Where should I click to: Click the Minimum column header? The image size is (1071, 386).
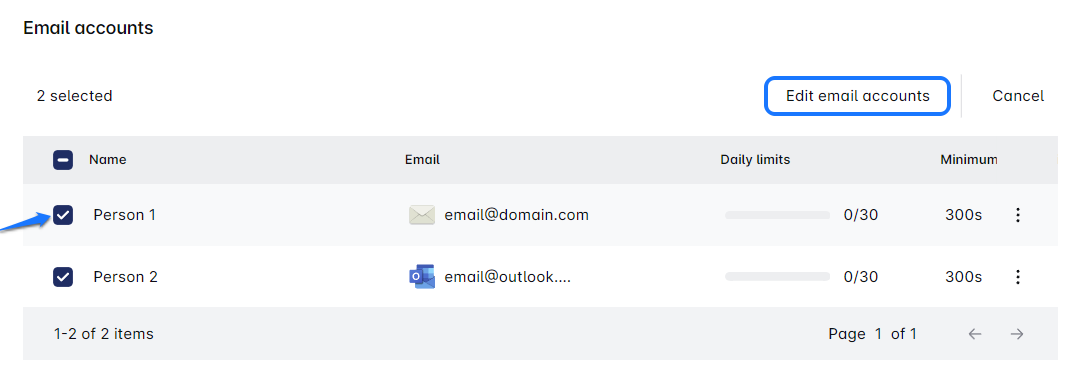pos(969,160)
